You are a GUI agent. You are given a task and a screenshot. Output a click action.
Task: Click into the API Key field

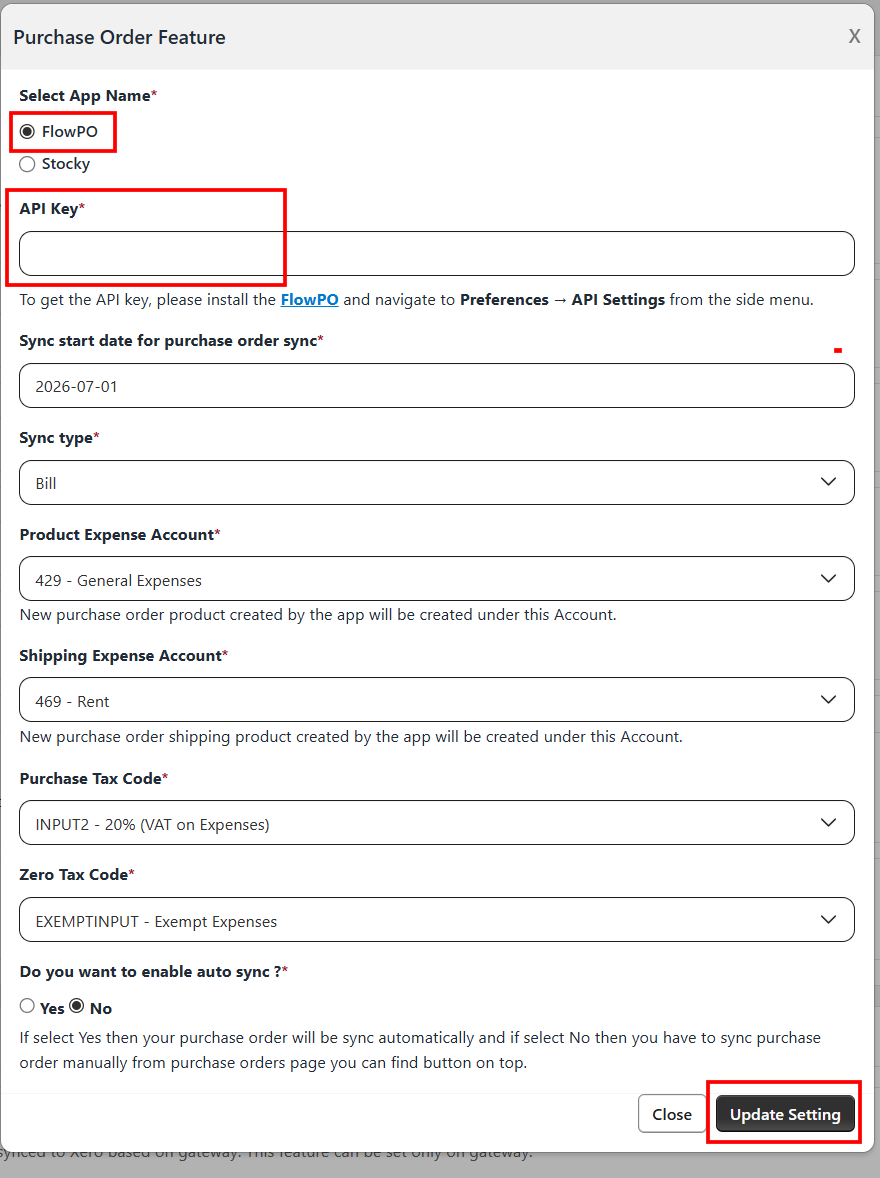(x=437, y=253)
